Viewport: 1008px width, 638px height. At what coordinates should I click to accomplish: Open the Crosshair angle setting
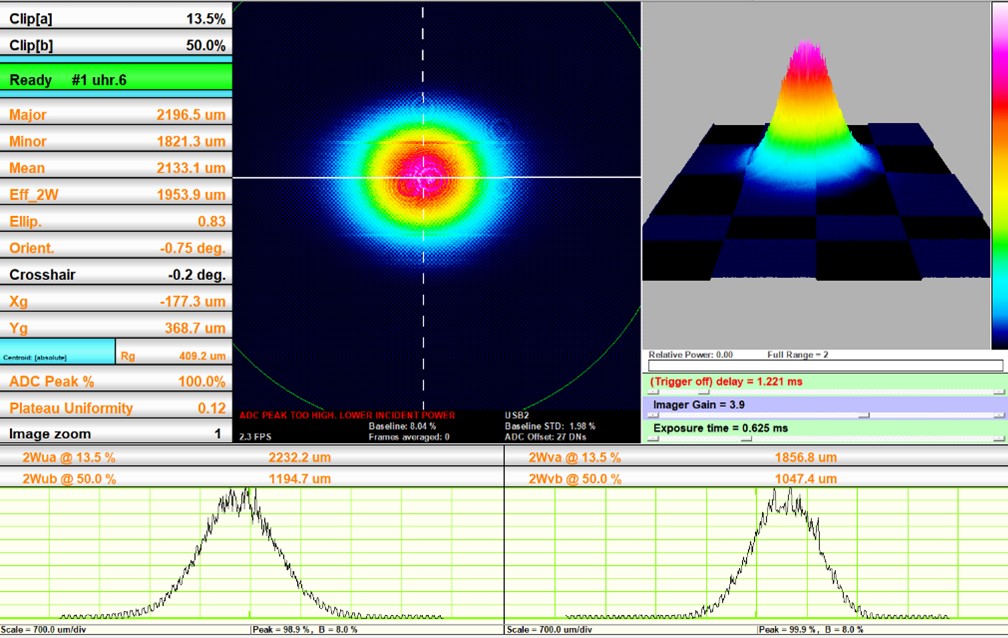pyautogui.click(x=116, y=275)
